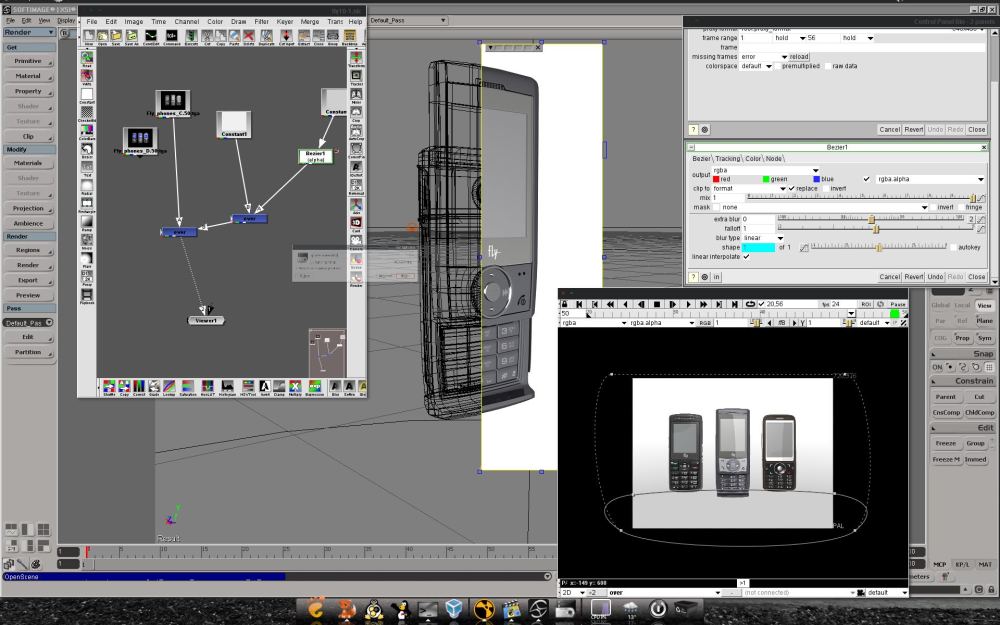Screen dimensions: 1000x625
Task: Open the Command tool icon
Action: click(172, 36)
